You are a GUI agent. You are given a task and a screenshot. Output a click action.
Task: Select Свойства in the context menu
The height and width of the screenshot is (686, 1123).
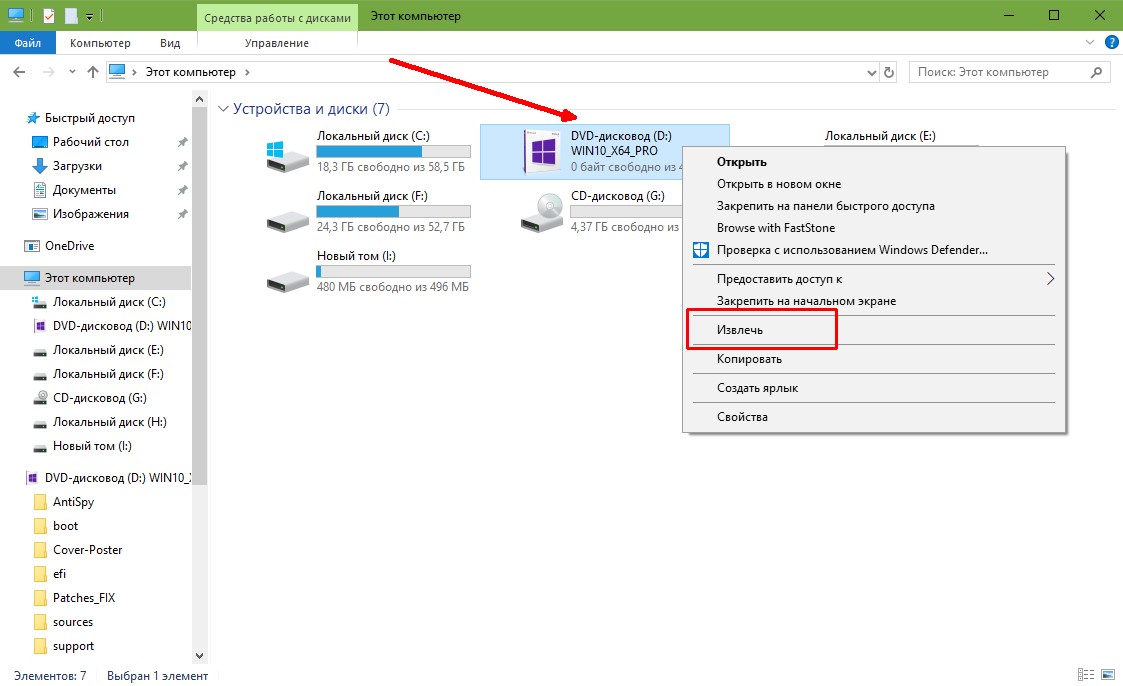[x=742, y=417]
